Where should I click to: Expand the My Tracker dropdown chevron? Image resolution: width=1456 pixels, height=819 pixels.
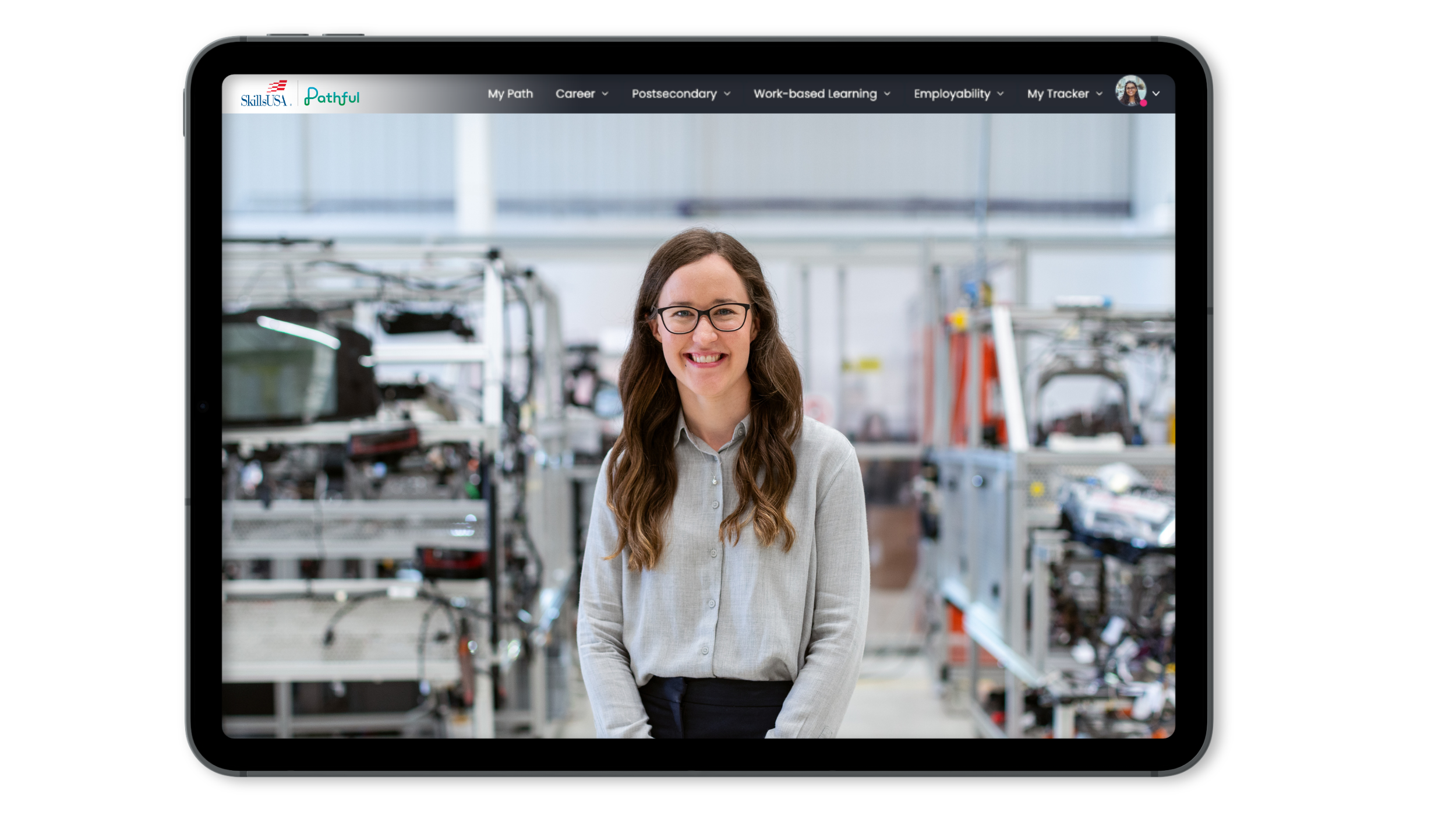[1100, 94]
